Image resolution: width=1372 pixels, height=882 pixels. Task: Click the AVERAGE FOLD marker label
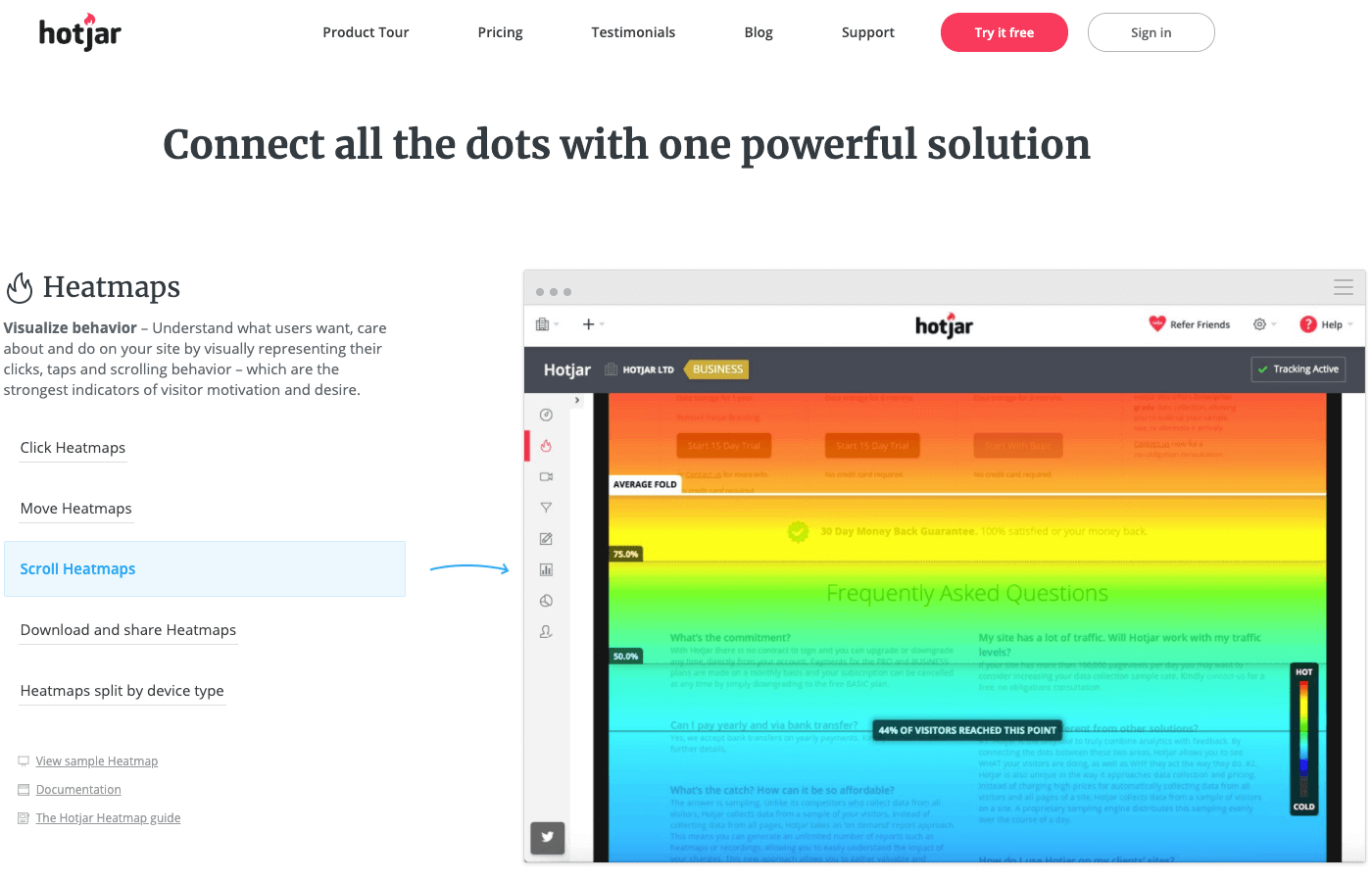tap(645, 484)
